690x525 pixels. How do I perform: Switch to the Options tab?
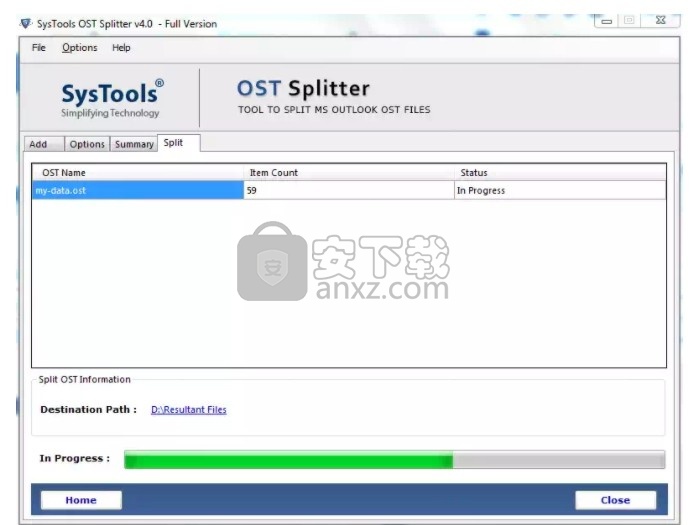click(x=87, y=144)
